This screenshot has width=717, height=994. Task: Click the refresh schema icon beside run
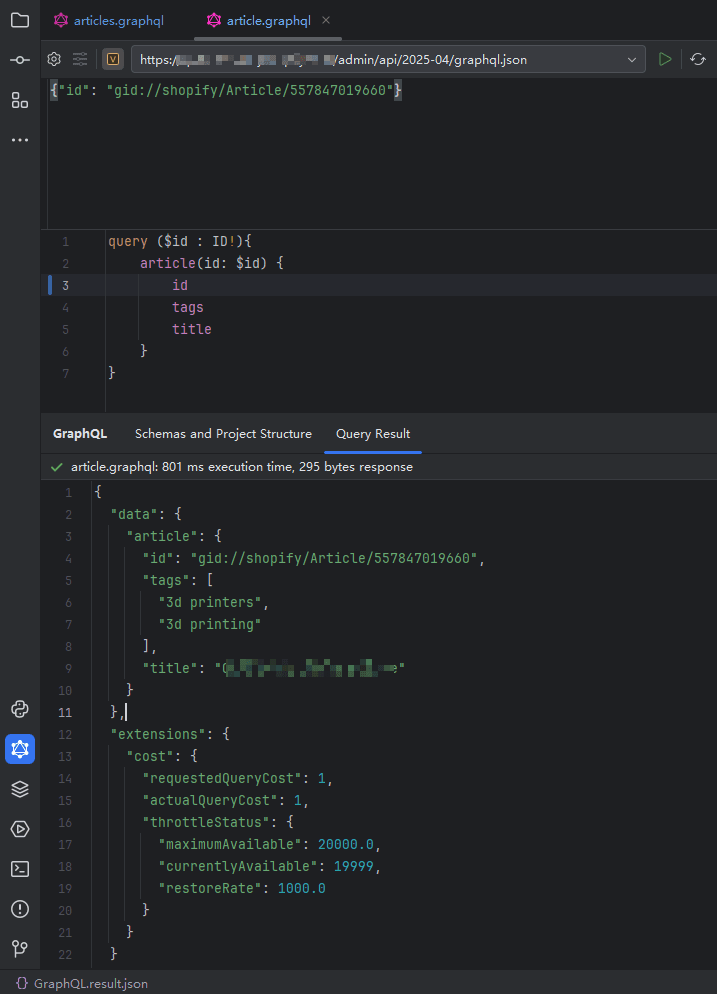tap(698, 60)
